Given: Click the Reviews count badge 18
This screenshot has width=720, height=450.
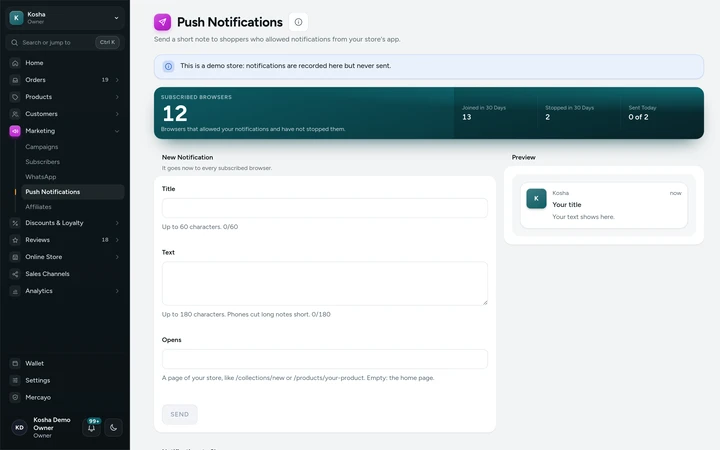Looking at the screenshot, I should (105, 240).
